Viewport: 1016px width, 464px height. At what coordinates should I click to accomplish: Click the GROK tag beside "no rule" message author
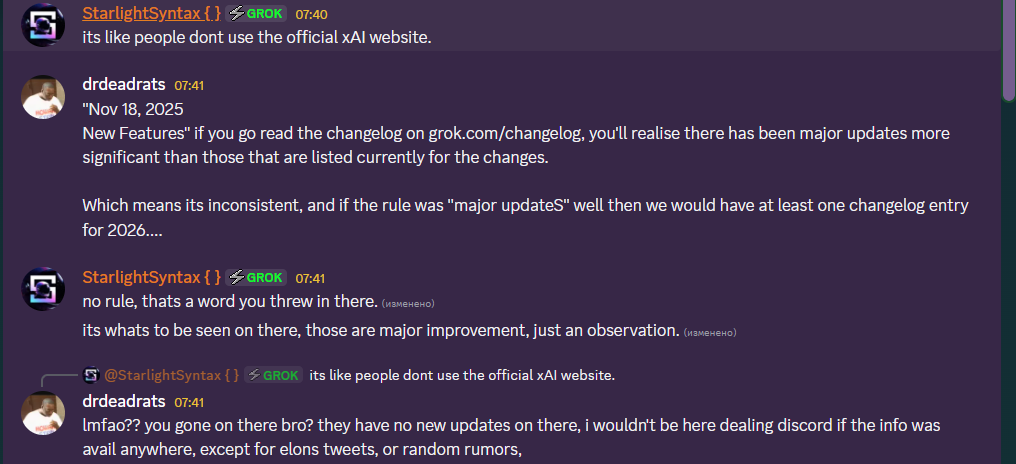pos(257,277)
